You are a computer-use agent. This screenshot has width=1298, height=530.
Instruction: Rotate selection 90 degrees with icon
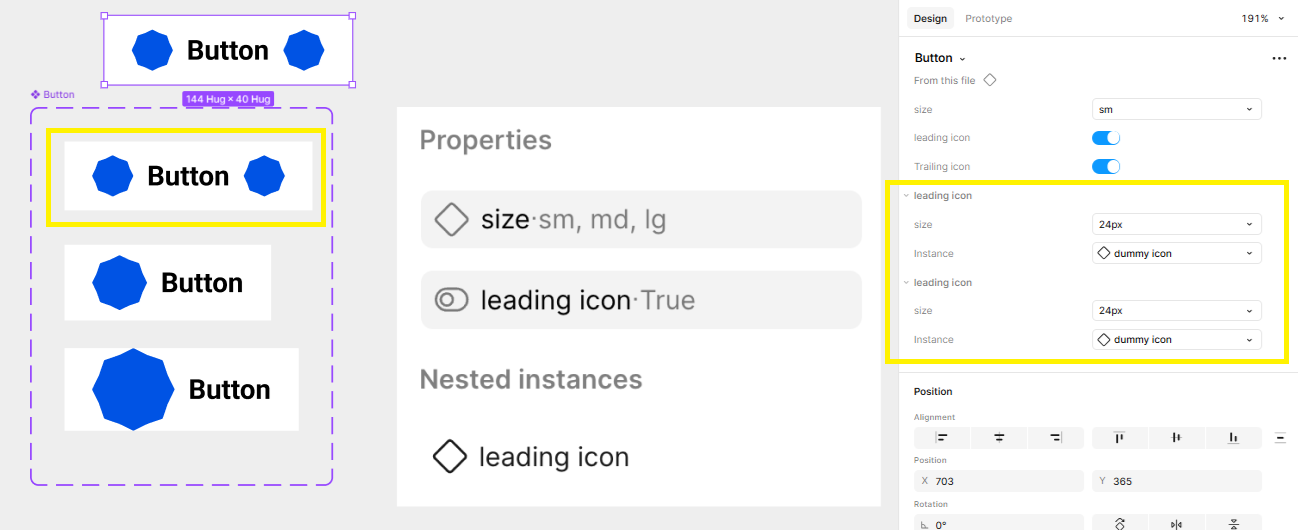pyautogui.click(x=1119, y=524)
